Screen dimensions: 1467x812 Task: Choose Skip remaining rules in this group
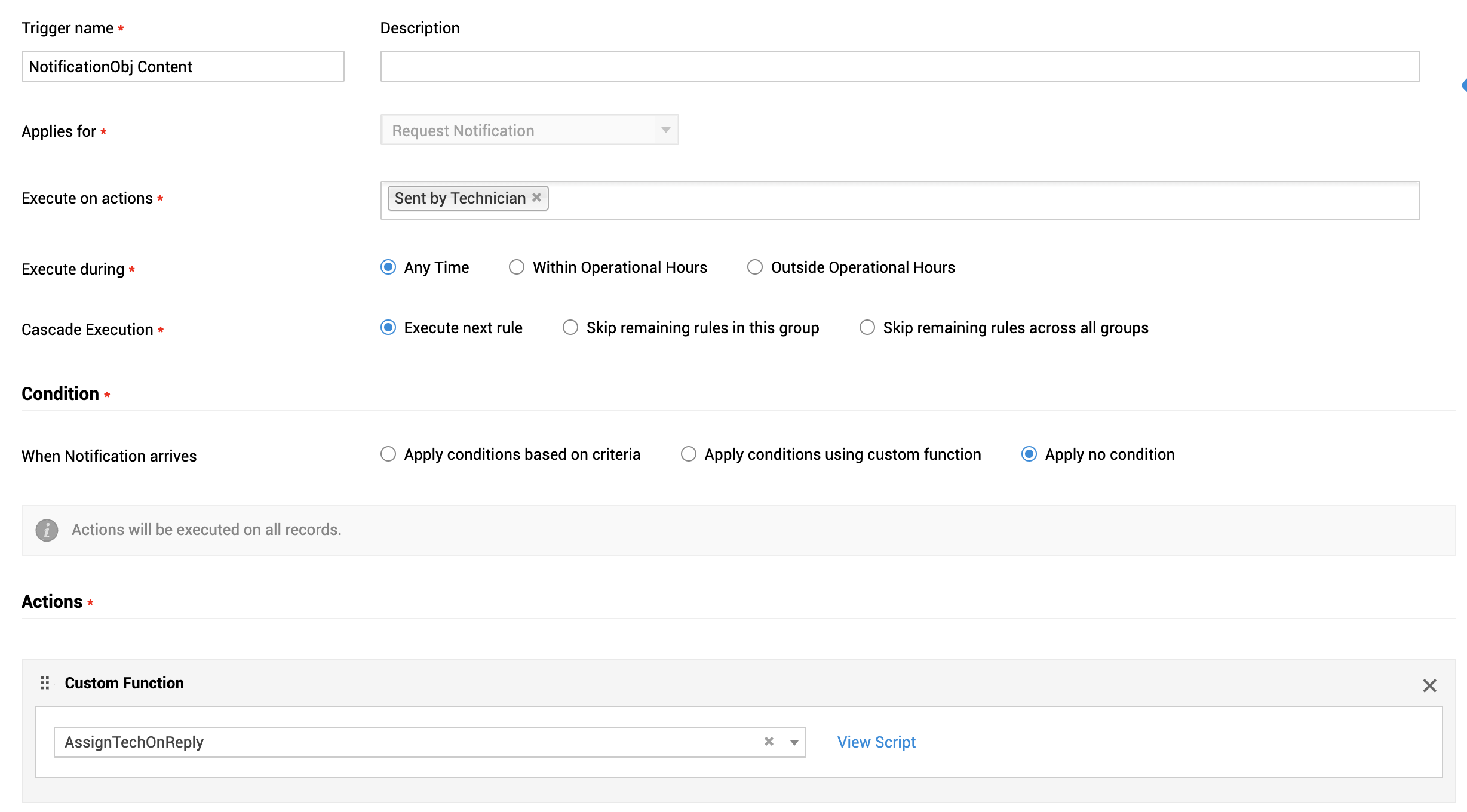(570, 328)
